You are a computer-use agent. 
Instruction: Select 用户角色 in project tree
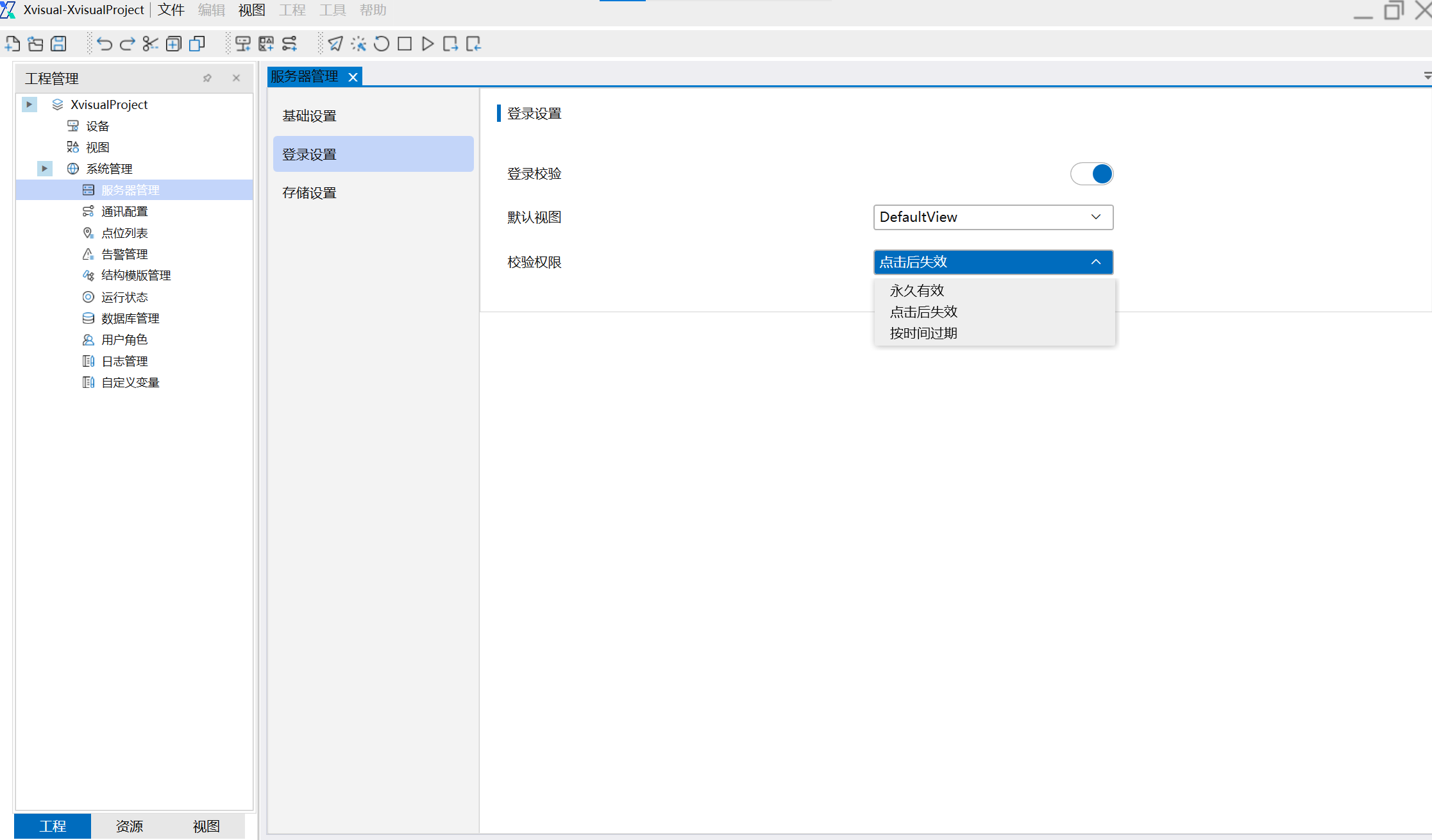(x=124, y=340)
